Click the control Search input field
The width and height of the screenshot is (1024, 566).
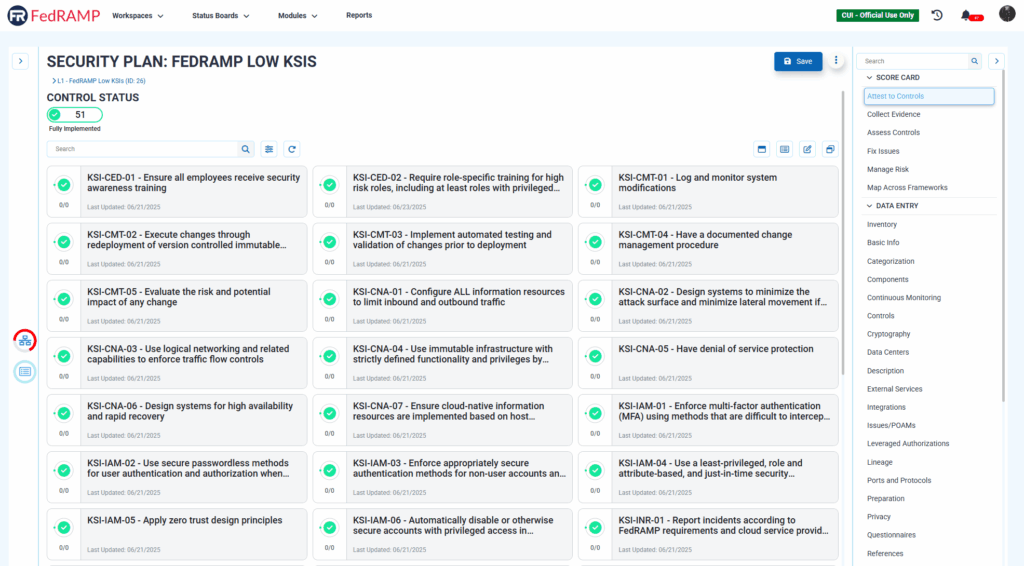click(x=143, y=149)
